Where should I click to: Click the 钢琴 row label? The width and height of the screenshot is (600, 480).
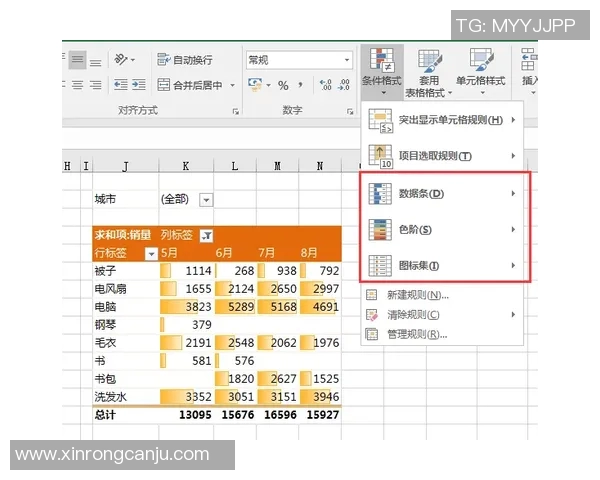point(105,325)
